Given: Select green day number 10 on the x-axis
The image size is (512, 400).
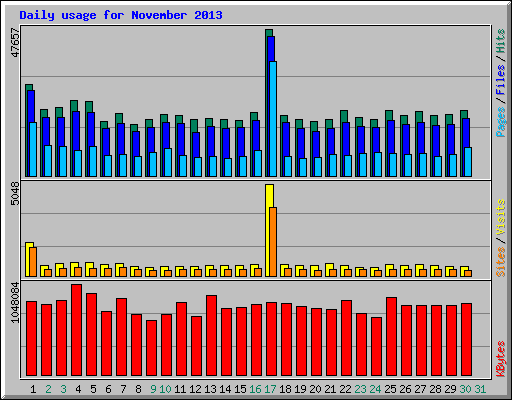Looking at the screenshot, I should (165, 389).
